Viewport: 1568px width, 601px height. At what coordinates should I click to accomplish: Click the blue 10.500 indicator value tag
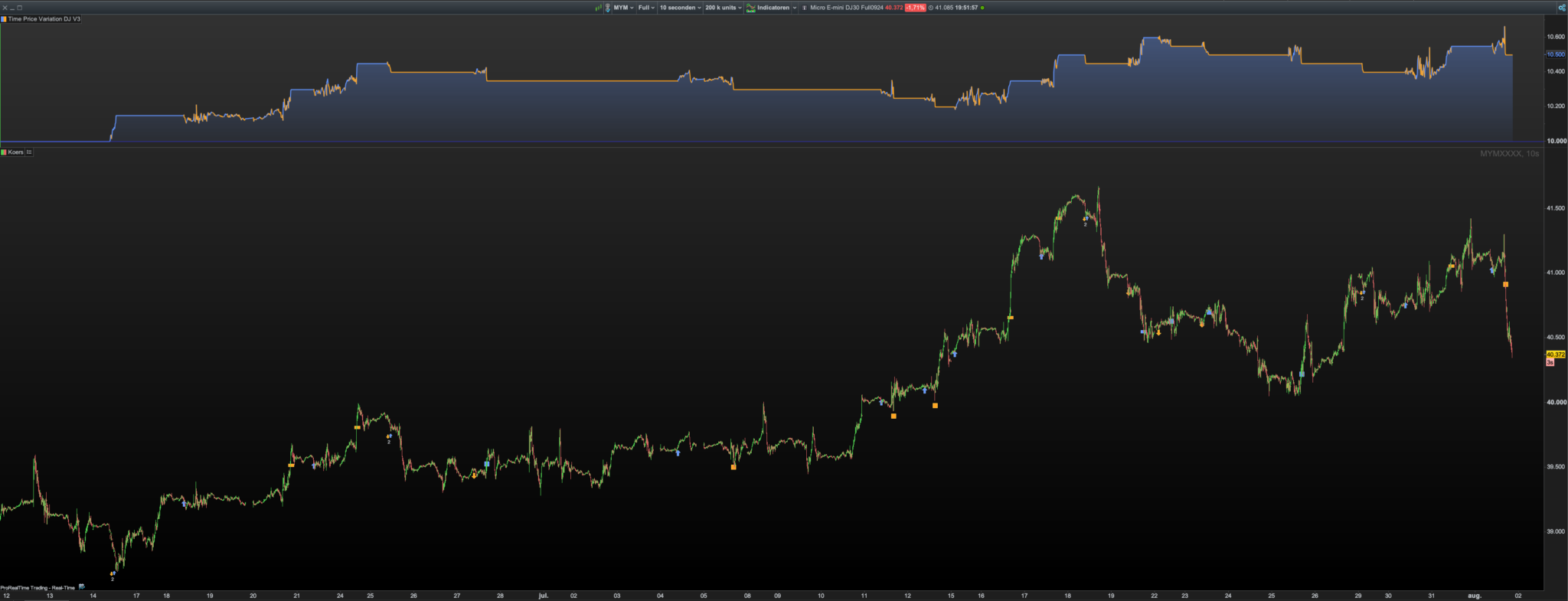point(1556,54)
